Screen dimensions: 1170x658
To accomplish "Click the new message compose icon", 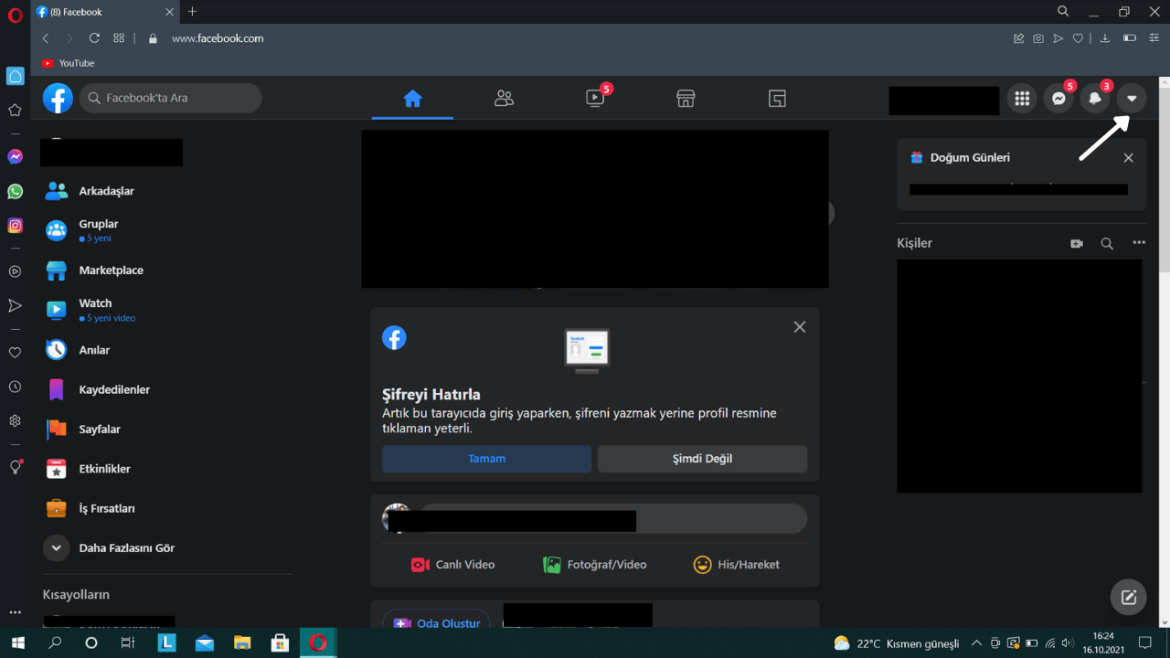I will pyautogui.click(x=1128, y=597).
